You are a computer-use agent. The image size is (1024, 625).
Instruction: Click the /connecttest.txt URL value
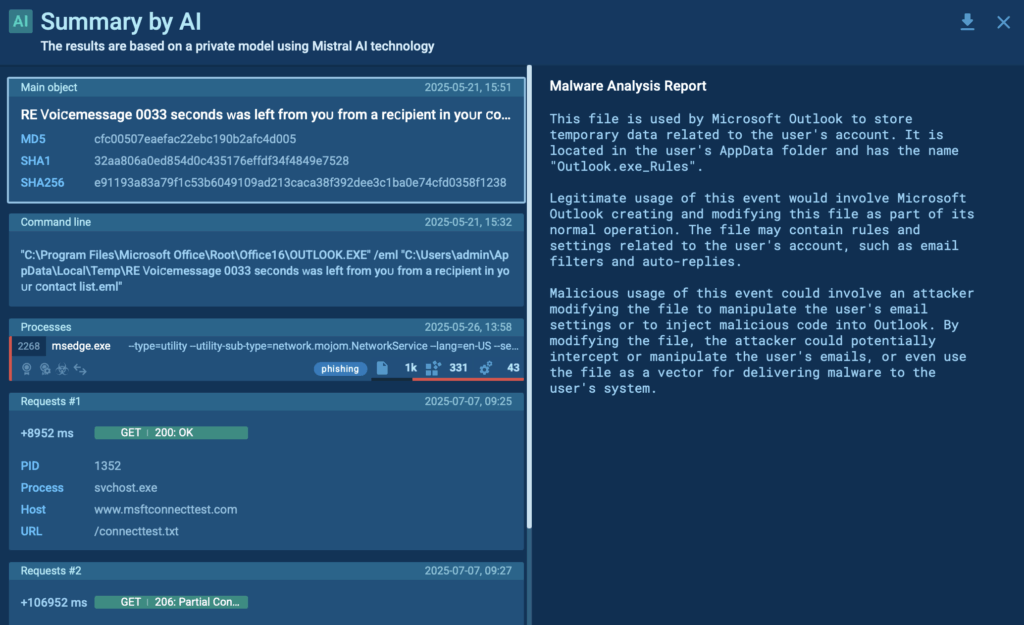pos(136,532)
